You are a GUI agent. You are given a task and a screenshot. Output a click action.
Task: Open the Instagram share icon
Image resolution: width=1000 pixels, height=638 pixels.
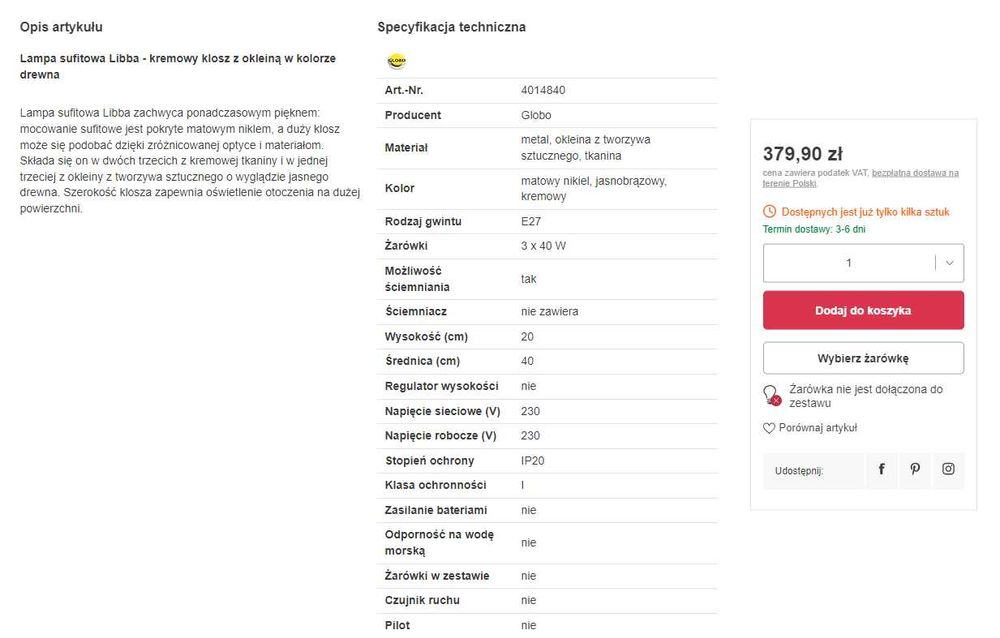coord(948,469)
